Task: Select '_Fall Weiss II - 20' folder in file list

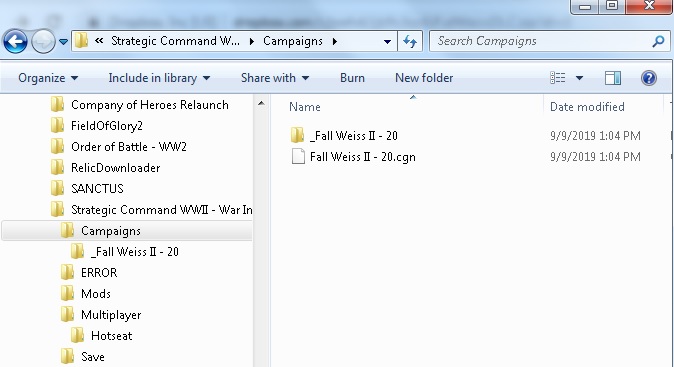Action: click(354, 136)
